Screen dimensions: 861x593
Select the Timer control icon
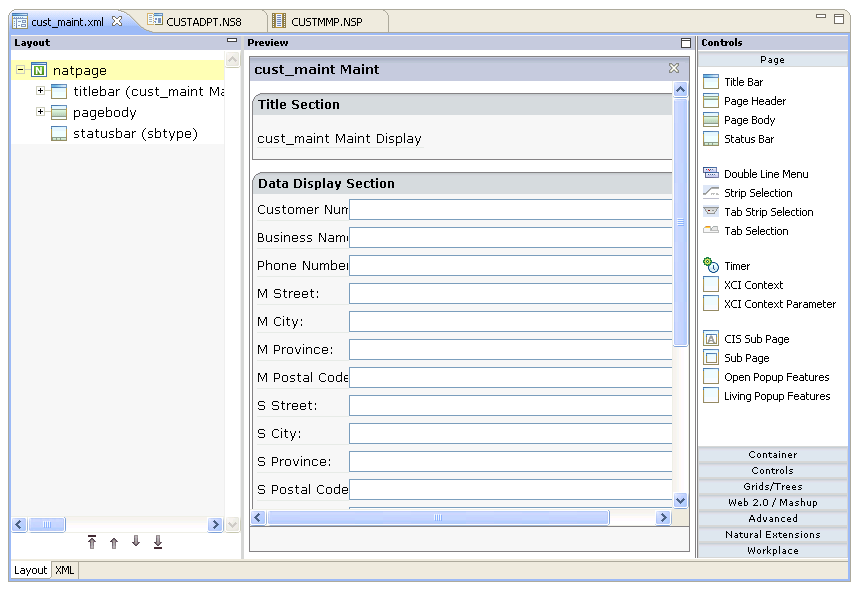[711, 266]
